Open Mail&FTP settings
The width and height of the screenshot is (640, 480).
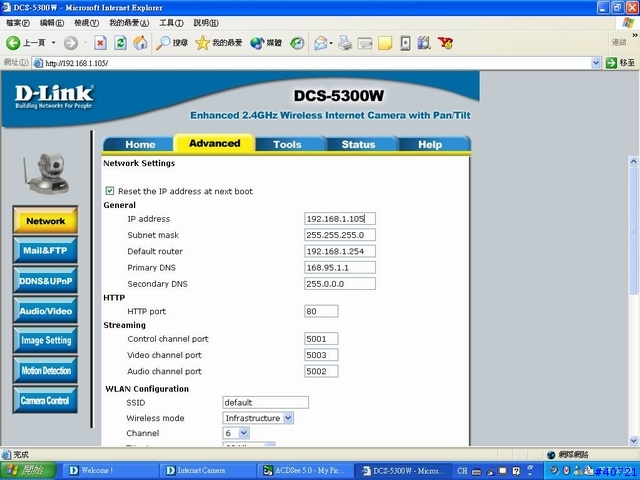(x=45, y=250)
